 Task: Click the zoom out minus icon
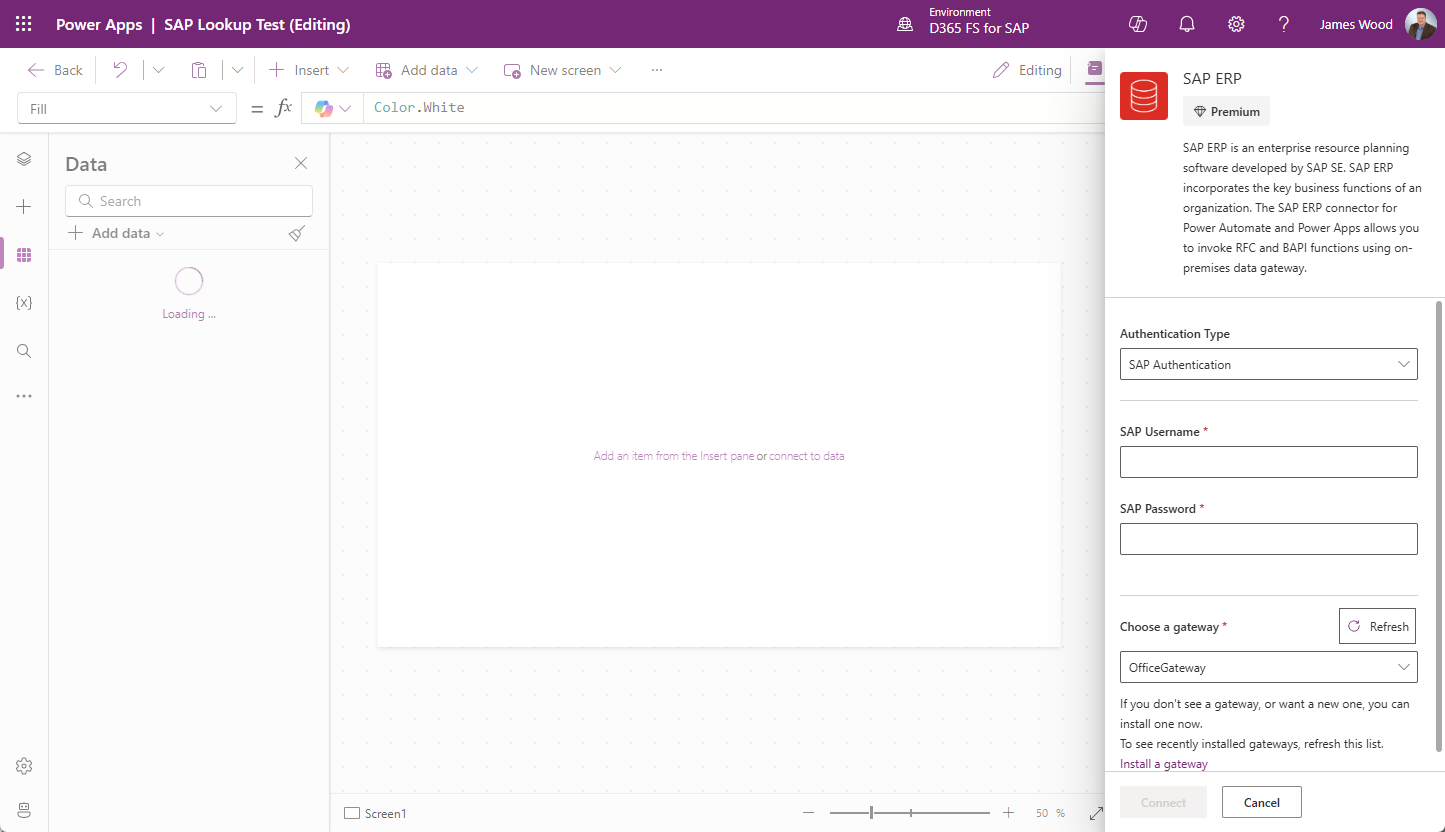808,813
